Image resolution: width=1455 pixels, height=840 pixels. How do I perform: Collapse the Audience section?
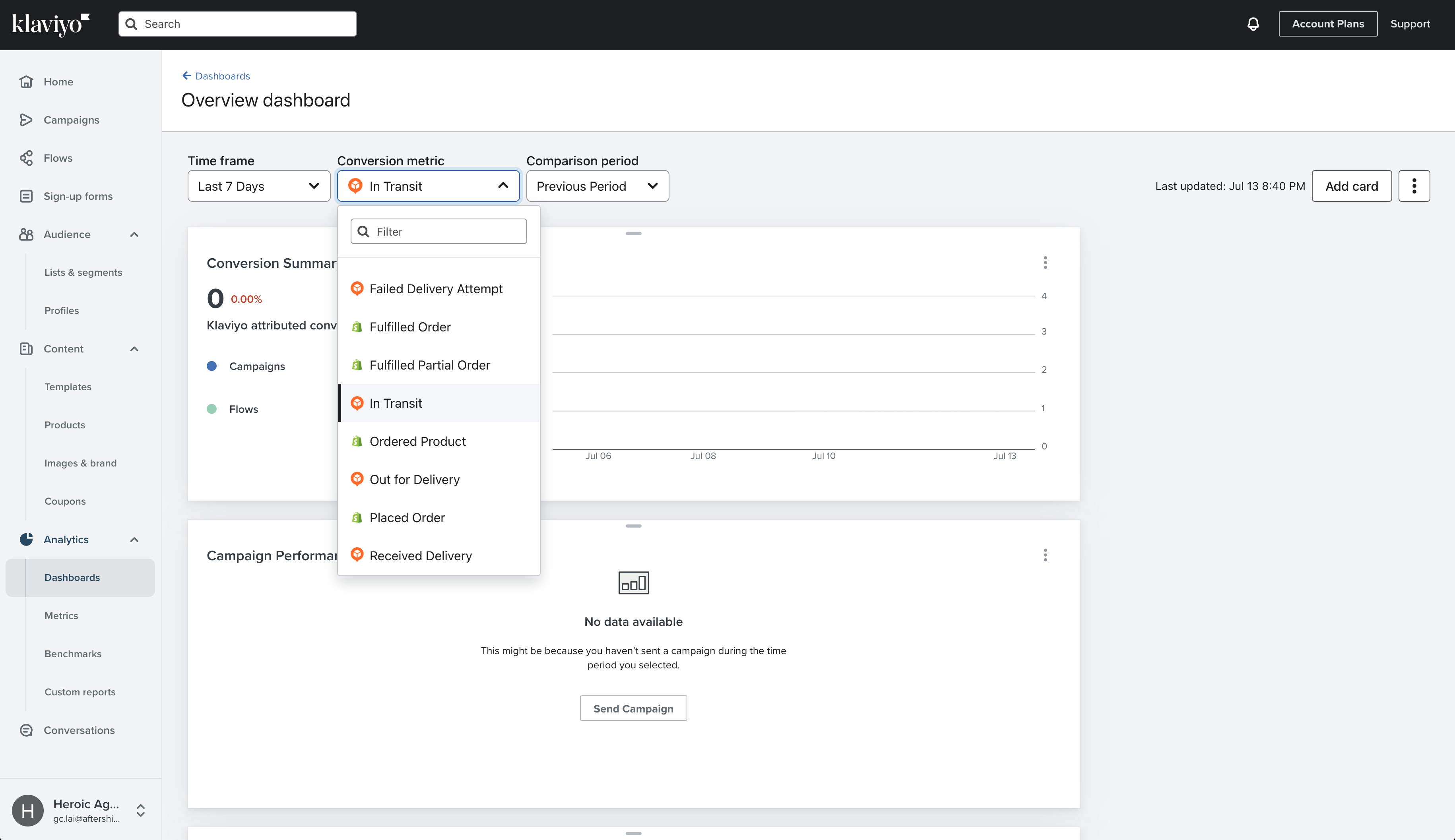click(x=134, y=234)
